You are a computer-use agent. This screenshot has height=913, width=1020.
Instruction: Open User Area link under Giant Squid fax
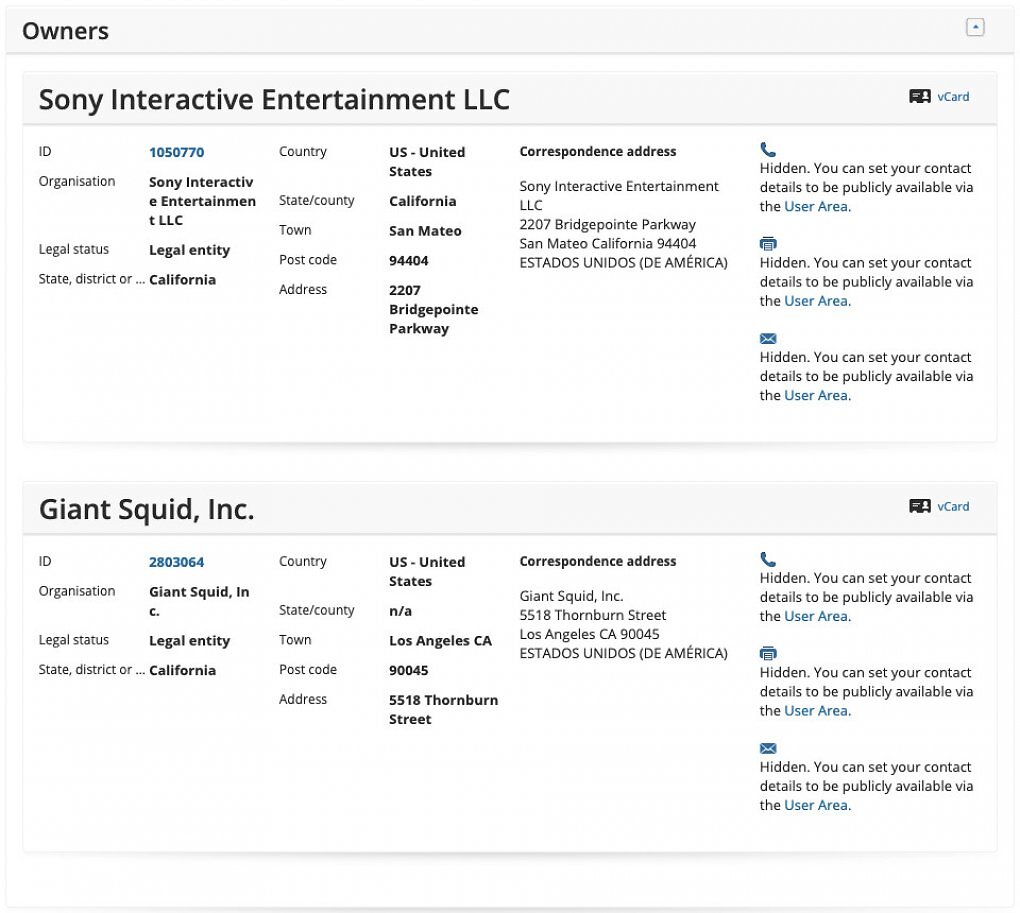point(817,711)
